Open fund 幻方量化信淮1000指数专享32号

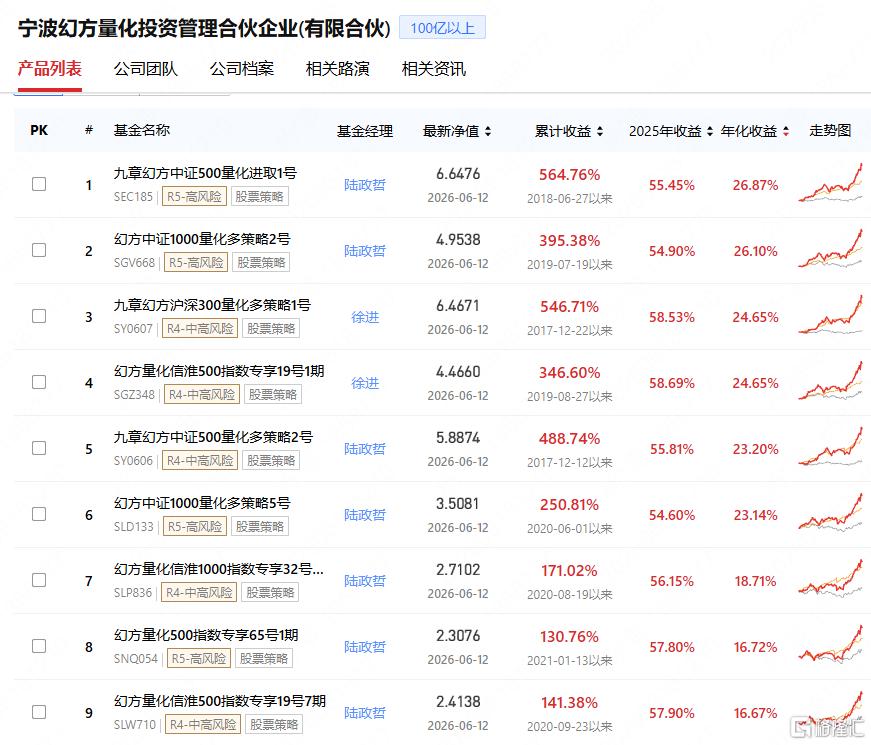(x=219, y=569)
